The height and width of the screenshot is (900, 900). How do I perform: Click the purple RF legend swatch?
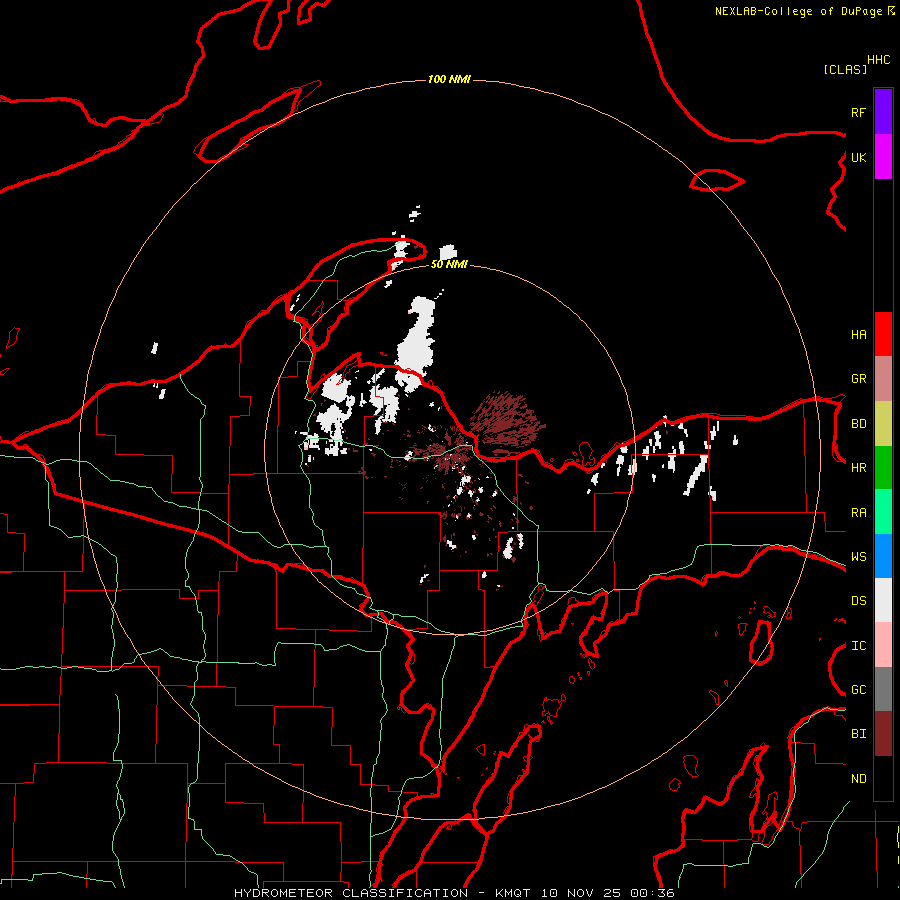click(883, 112)
